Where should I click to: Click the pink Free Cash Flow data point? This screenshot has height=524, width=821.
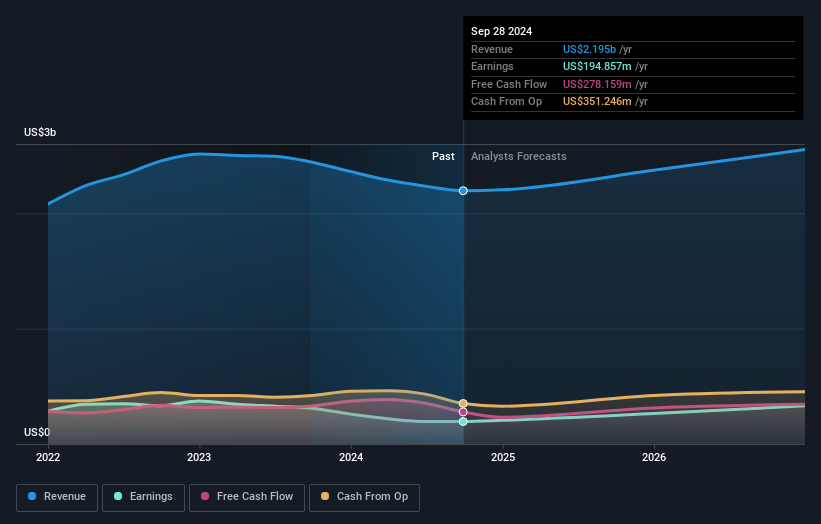[x=463, y=412]
